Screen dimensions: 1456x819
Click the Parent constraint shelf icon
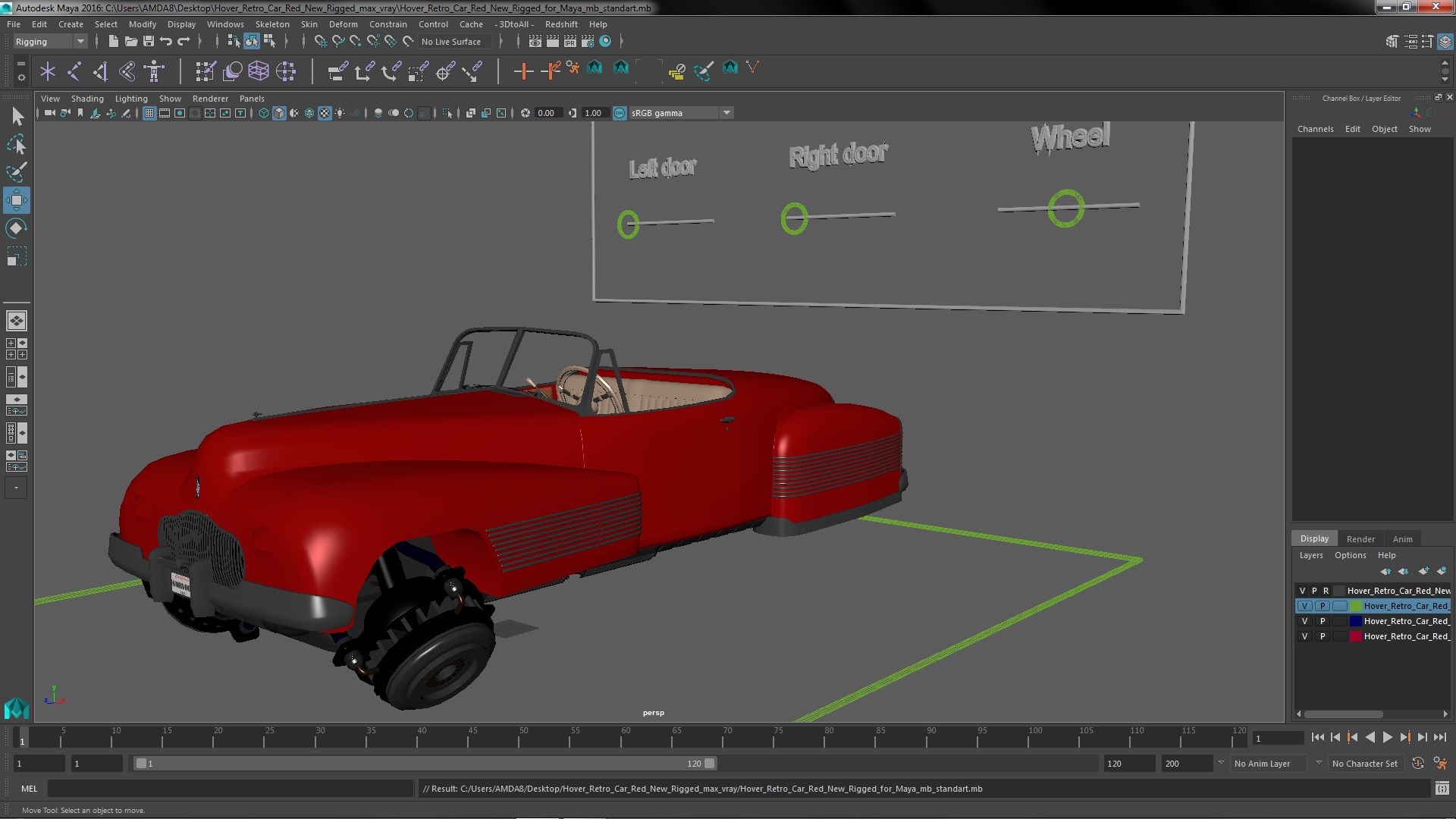tap(338, 71)
